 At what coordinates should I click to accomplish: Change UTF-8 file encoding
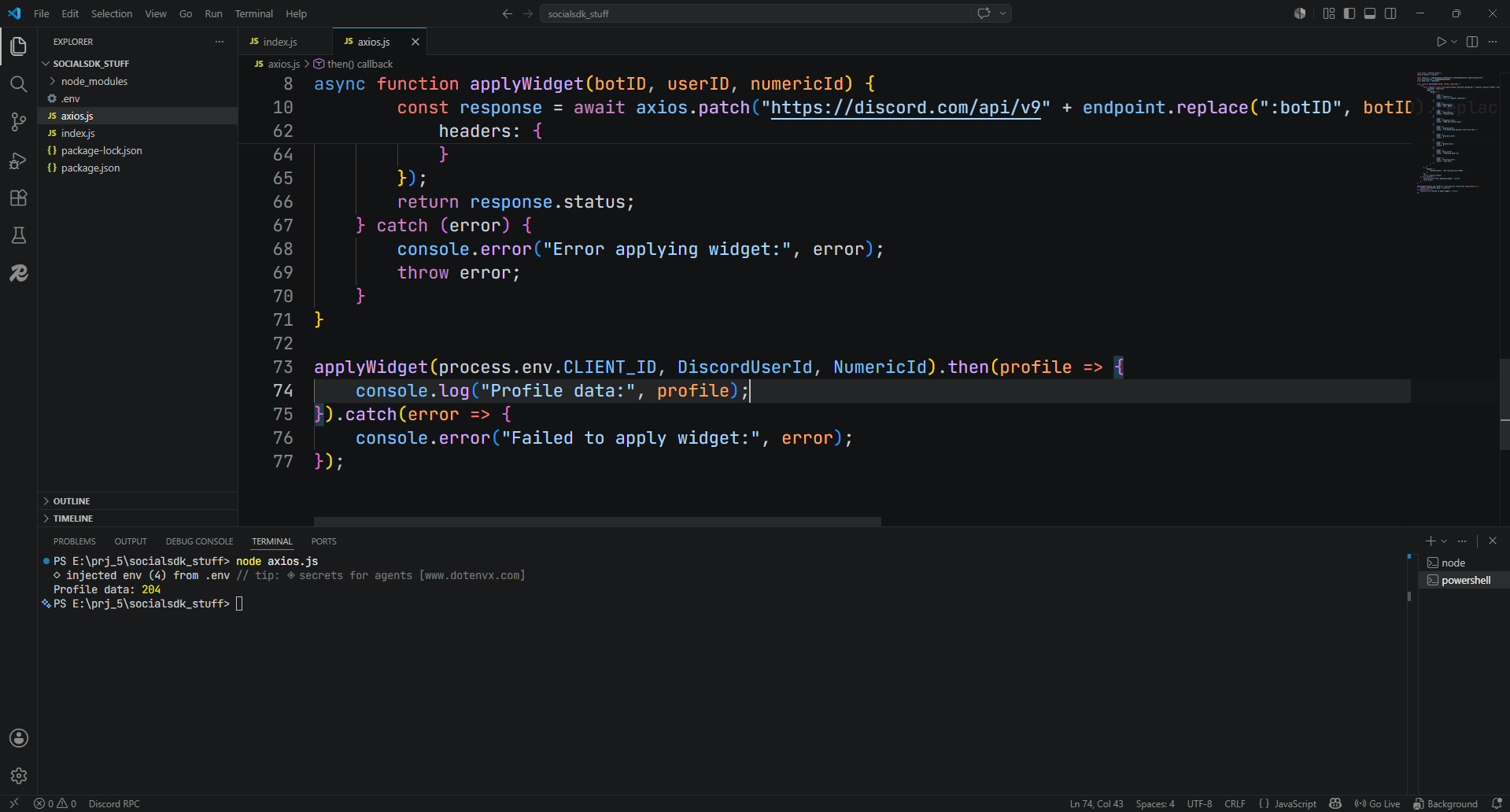click(x=1199, y=803)
